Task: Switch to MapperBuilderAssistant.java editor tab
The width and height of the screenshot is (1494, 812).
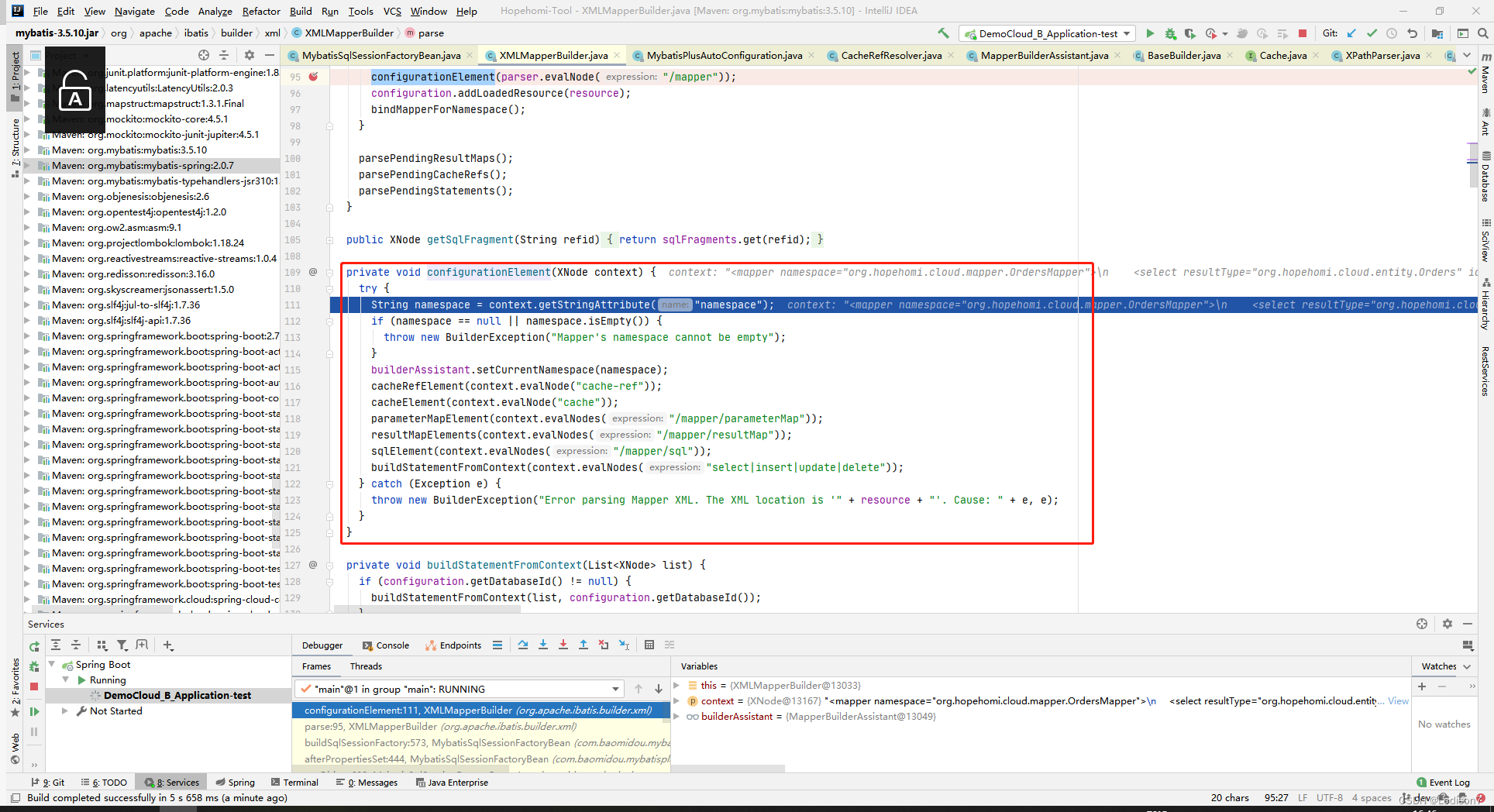Action: 1044,55
